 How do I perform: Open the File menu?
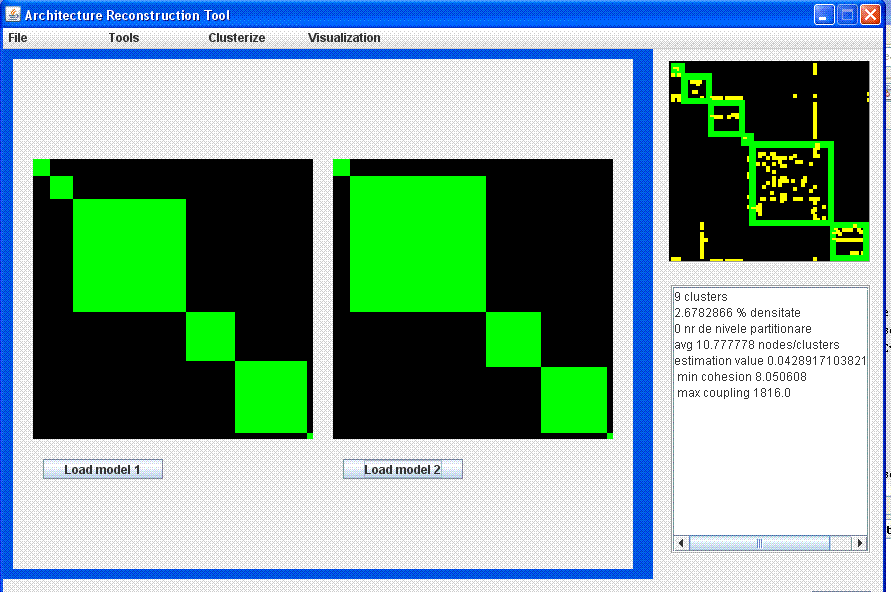(x=18, y=38)
